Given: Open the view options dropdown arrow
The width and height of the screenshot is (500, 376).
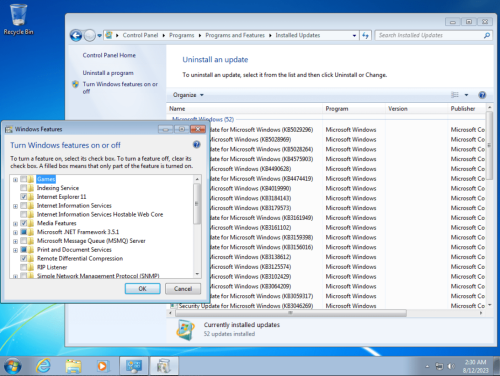Looking at the screenshot, I should 466,95.
